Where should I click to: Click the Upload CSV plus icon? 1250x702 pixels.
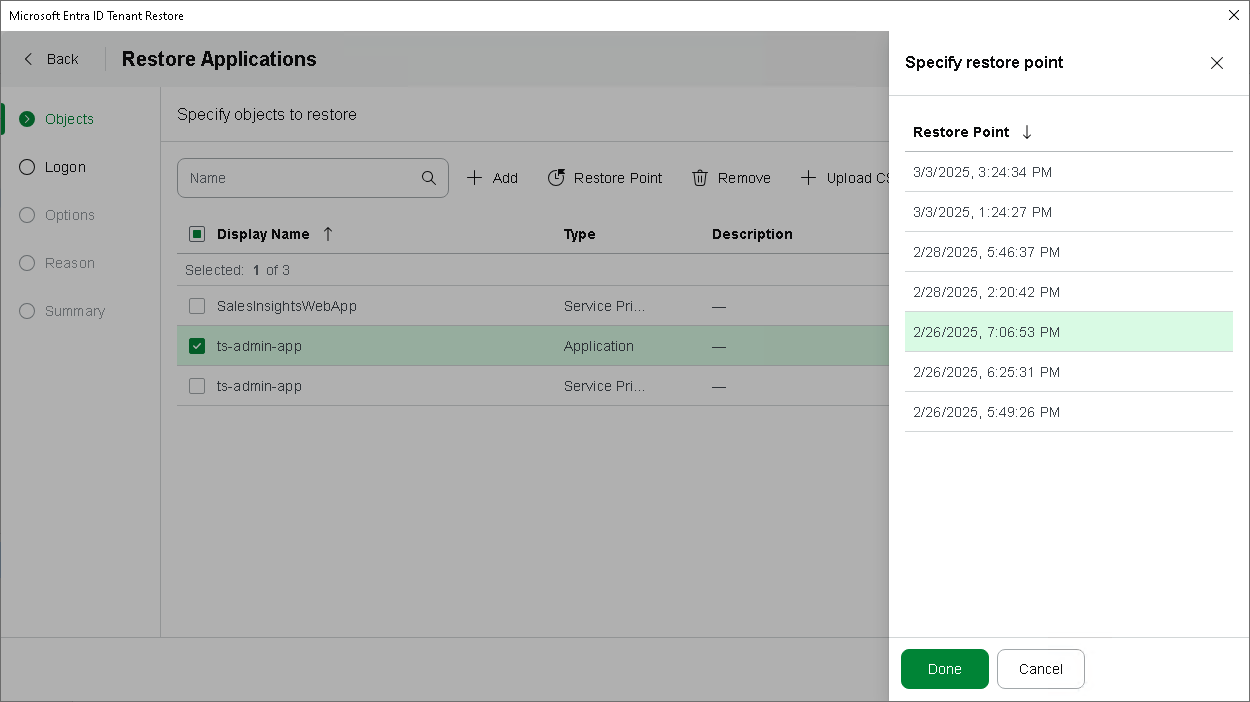coord(808,178)
